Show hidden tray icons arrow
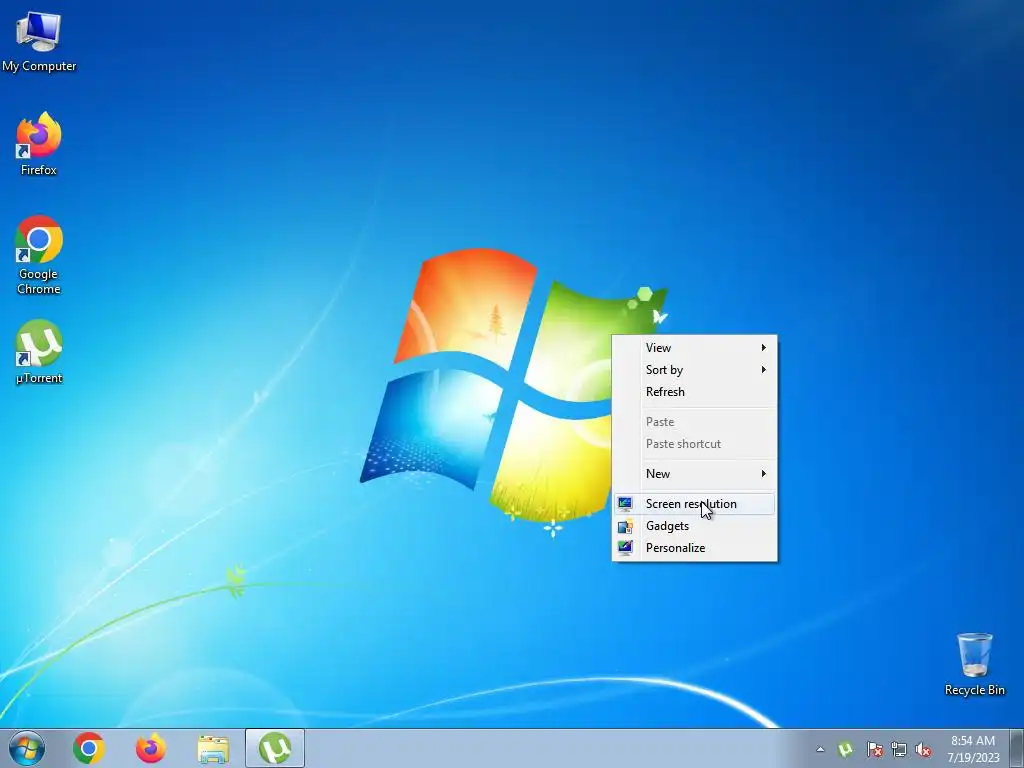This screenshot has height=768, width=1024. pos(820,749)
